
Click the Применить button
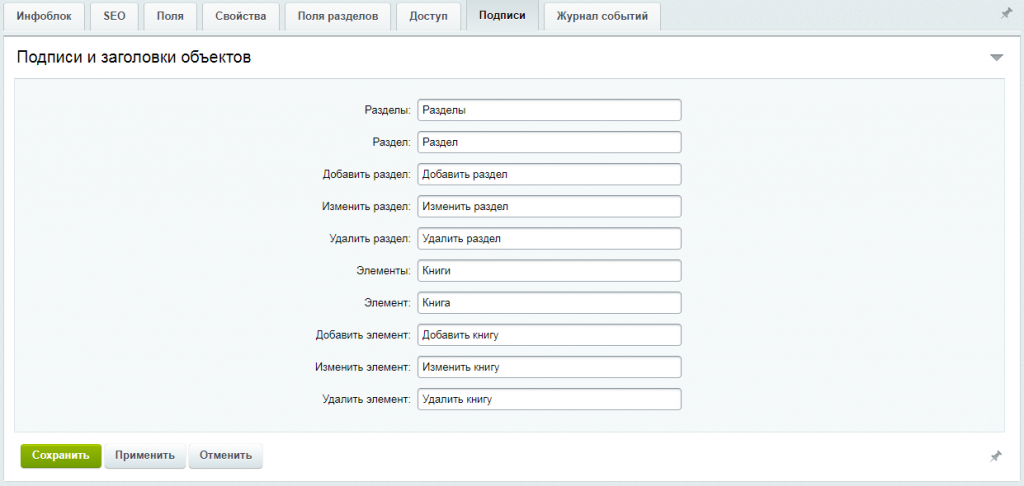coord(145,456)
